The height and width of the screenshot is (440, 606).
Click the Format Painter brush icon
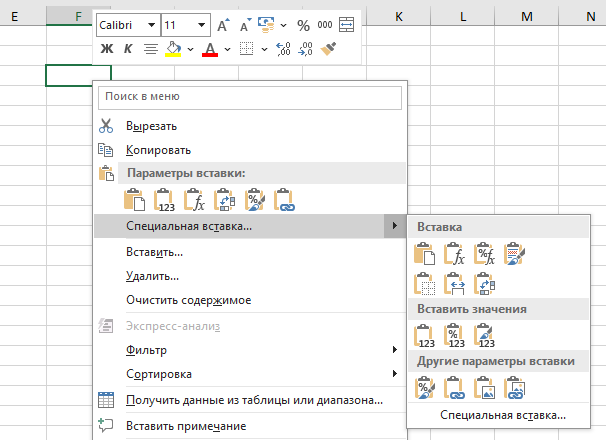(331, 48)
